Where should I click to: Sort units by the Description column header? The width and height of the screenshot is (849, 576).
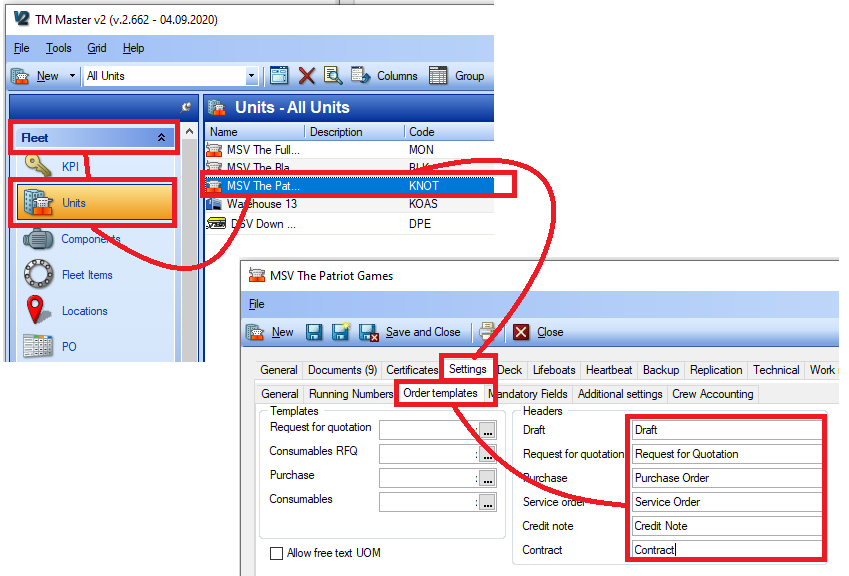click(355, 132)
